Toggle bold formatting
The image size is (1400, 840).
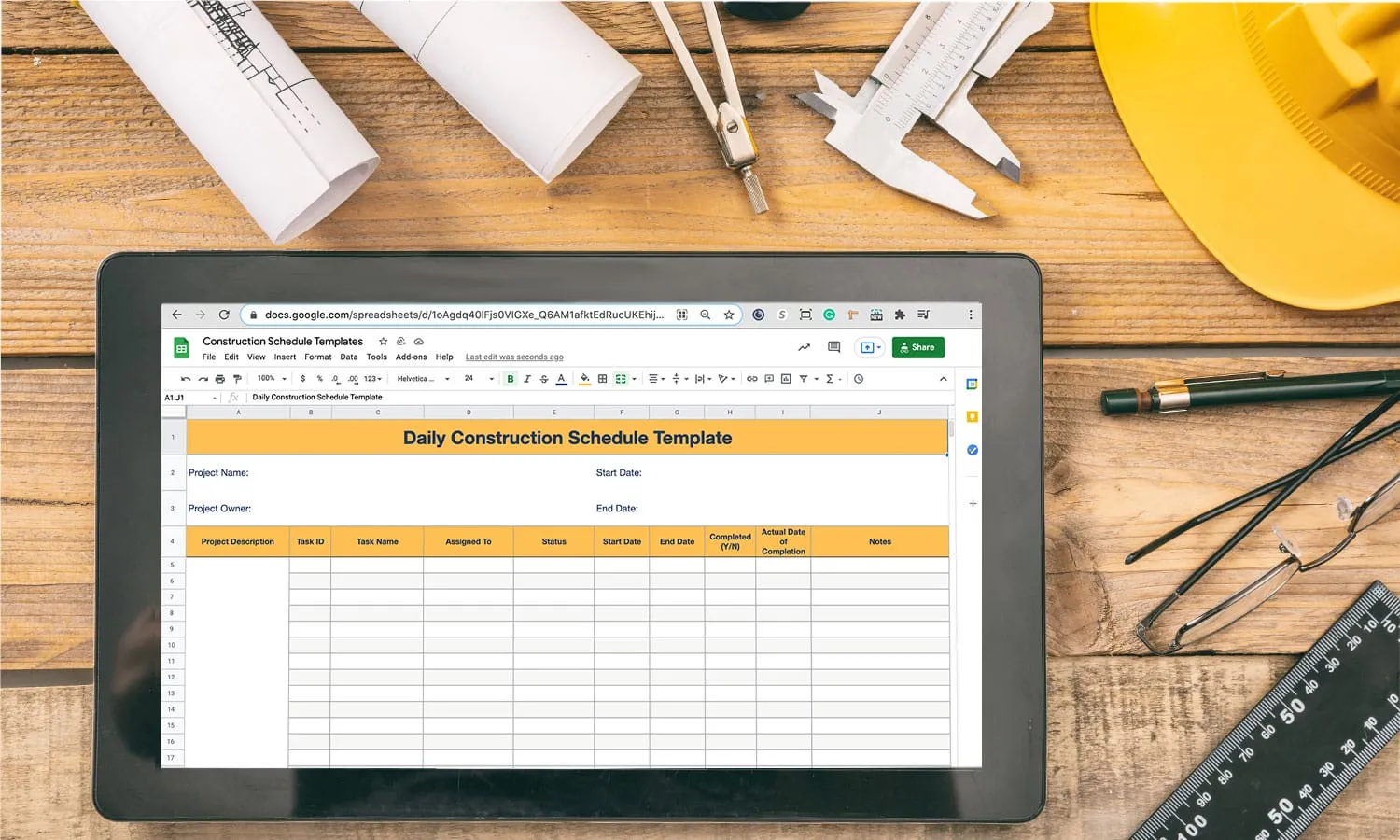click(511, 379)
